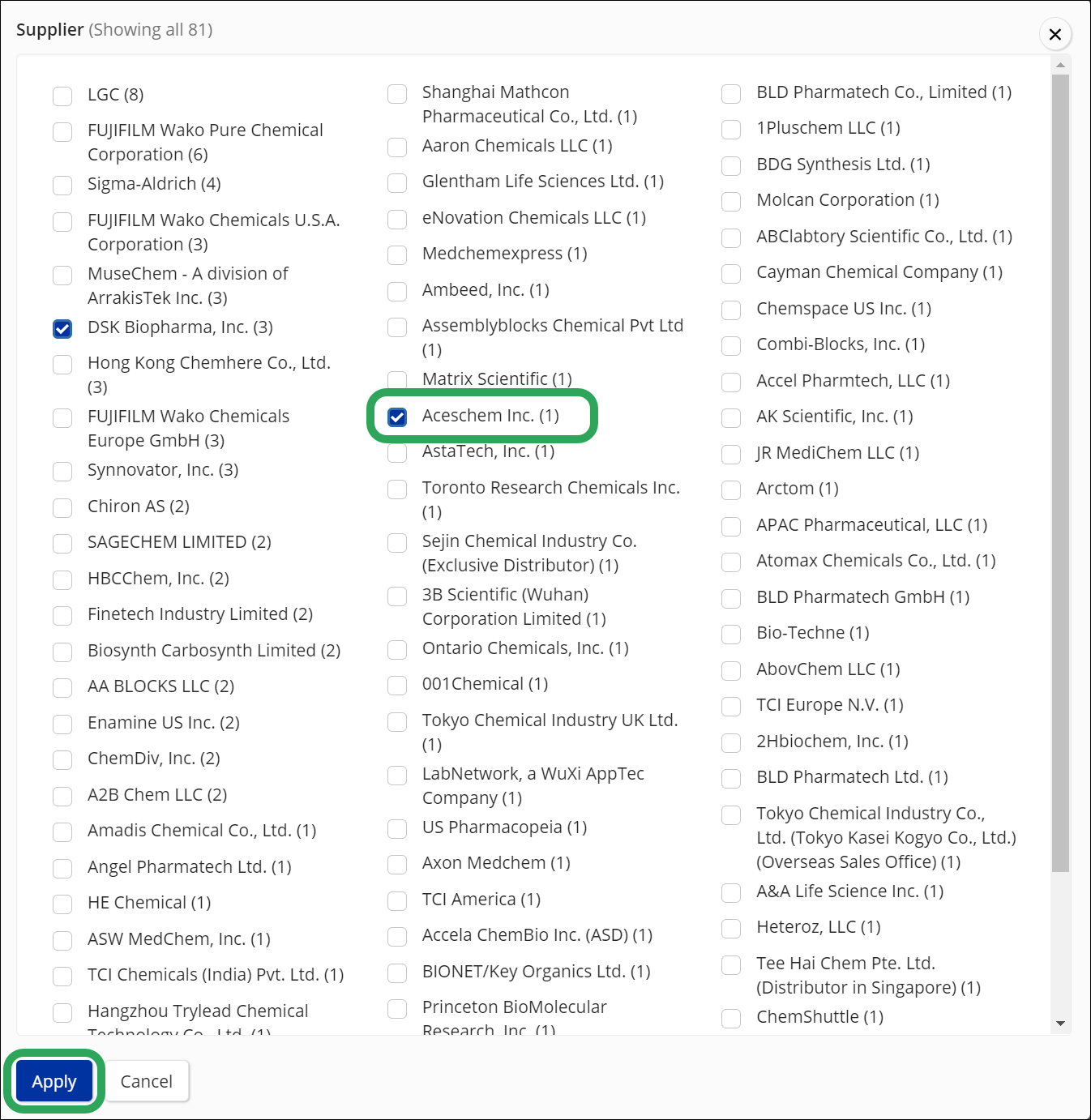Enable the Chiron AS (2) checkbox
1091x1120 pixels.
(62, 508)
